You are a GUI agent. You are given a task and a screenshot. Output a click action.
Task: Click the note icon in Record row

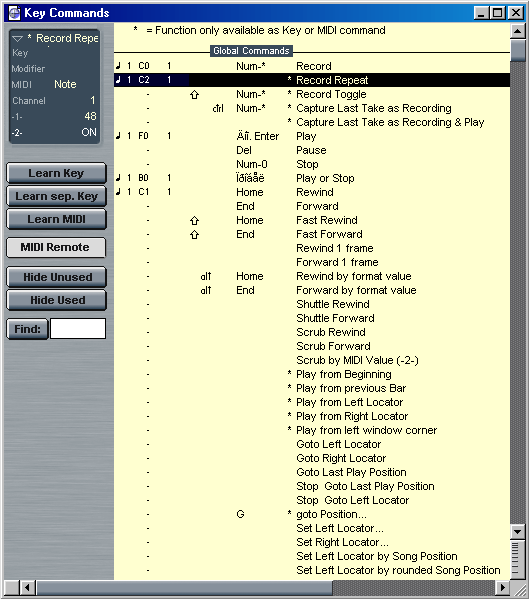point(118,66)
